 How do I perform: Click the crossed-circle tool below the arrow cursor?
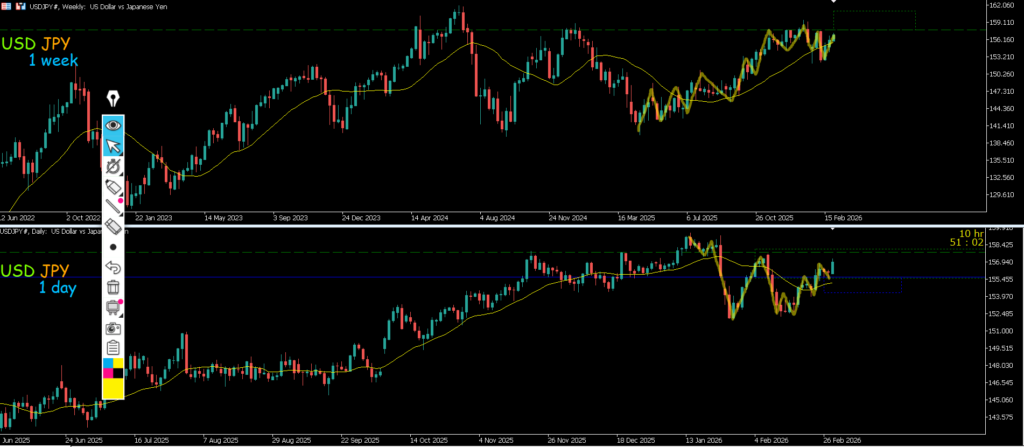tap(113, 167)
